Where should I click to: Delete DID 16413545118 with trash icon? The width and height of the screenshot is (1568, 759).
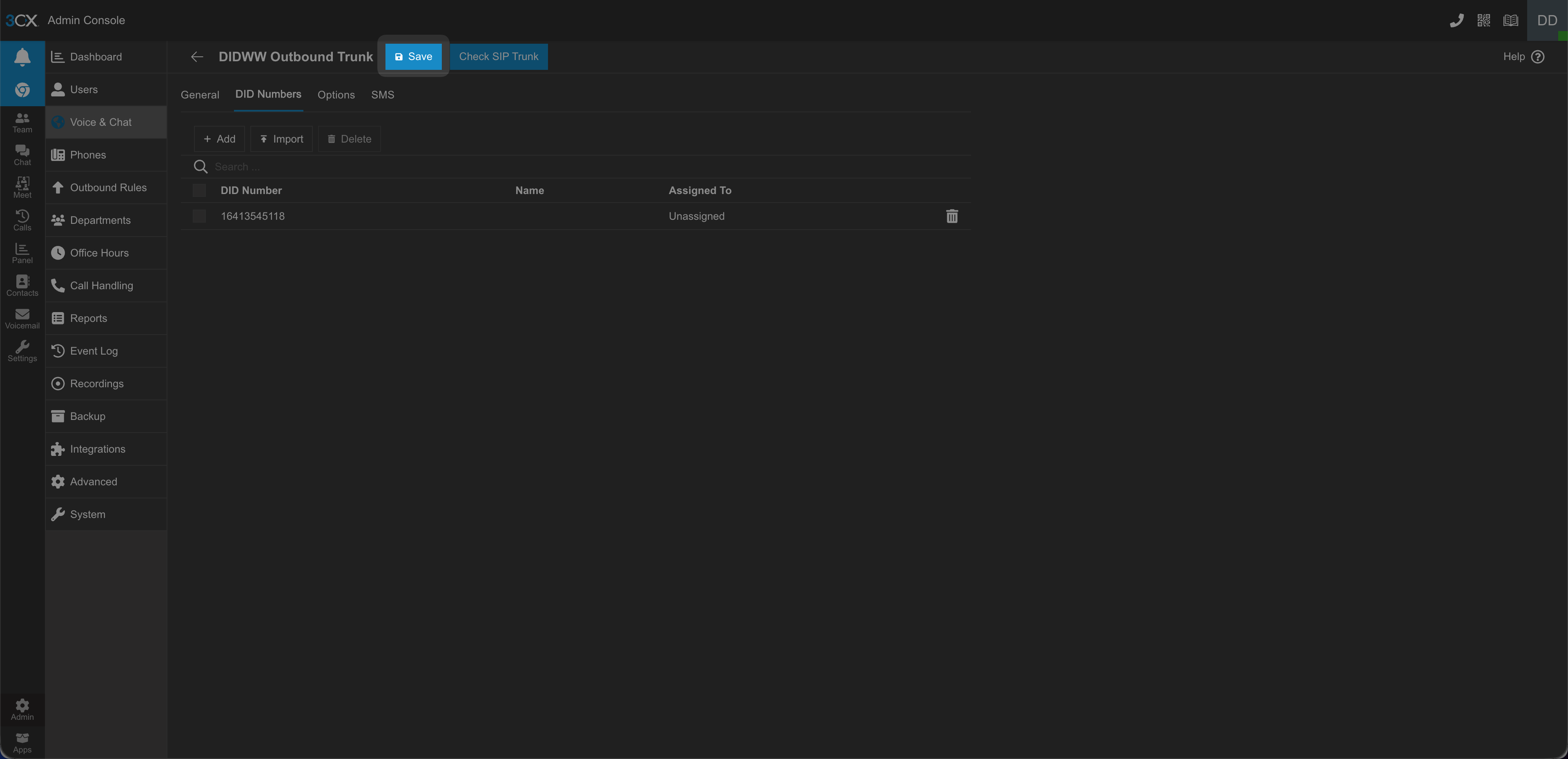pyautogui.click(x=951, y=216)
